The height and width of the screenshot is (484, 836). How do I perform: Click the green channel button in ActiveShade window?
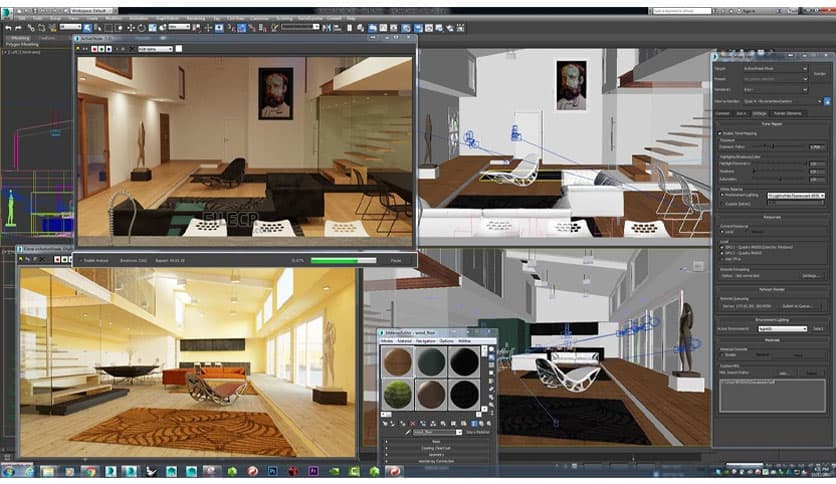click(x=101, y=49)
